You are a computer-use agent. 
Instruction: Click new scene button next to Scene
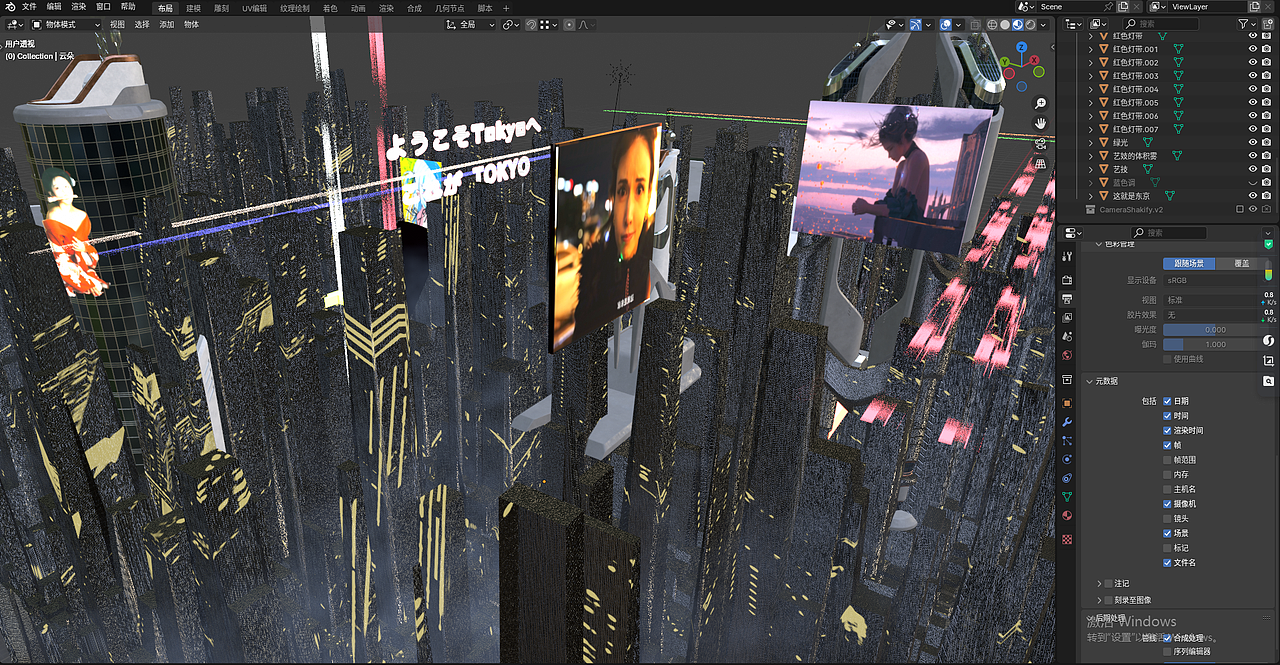[1122, 6]
